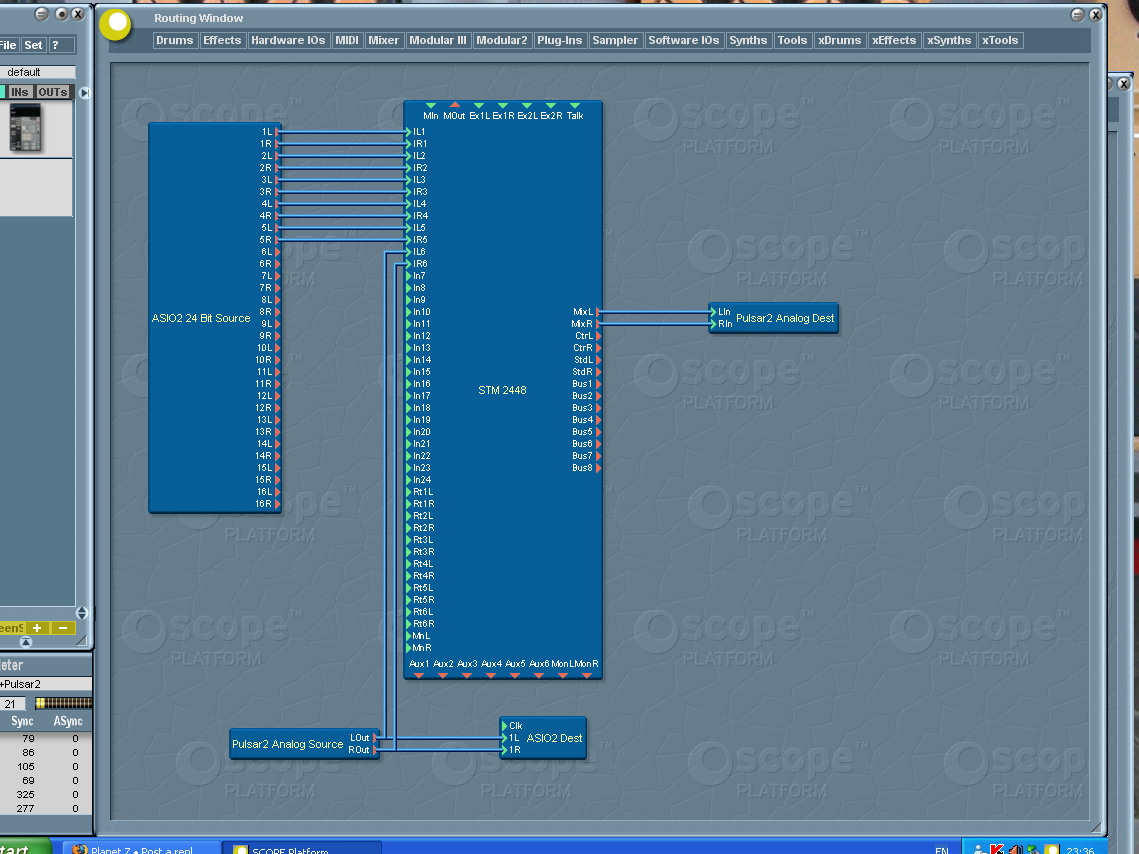
Task: Click the up-down scroll arrows in left panel
Action: coord(82,613)
